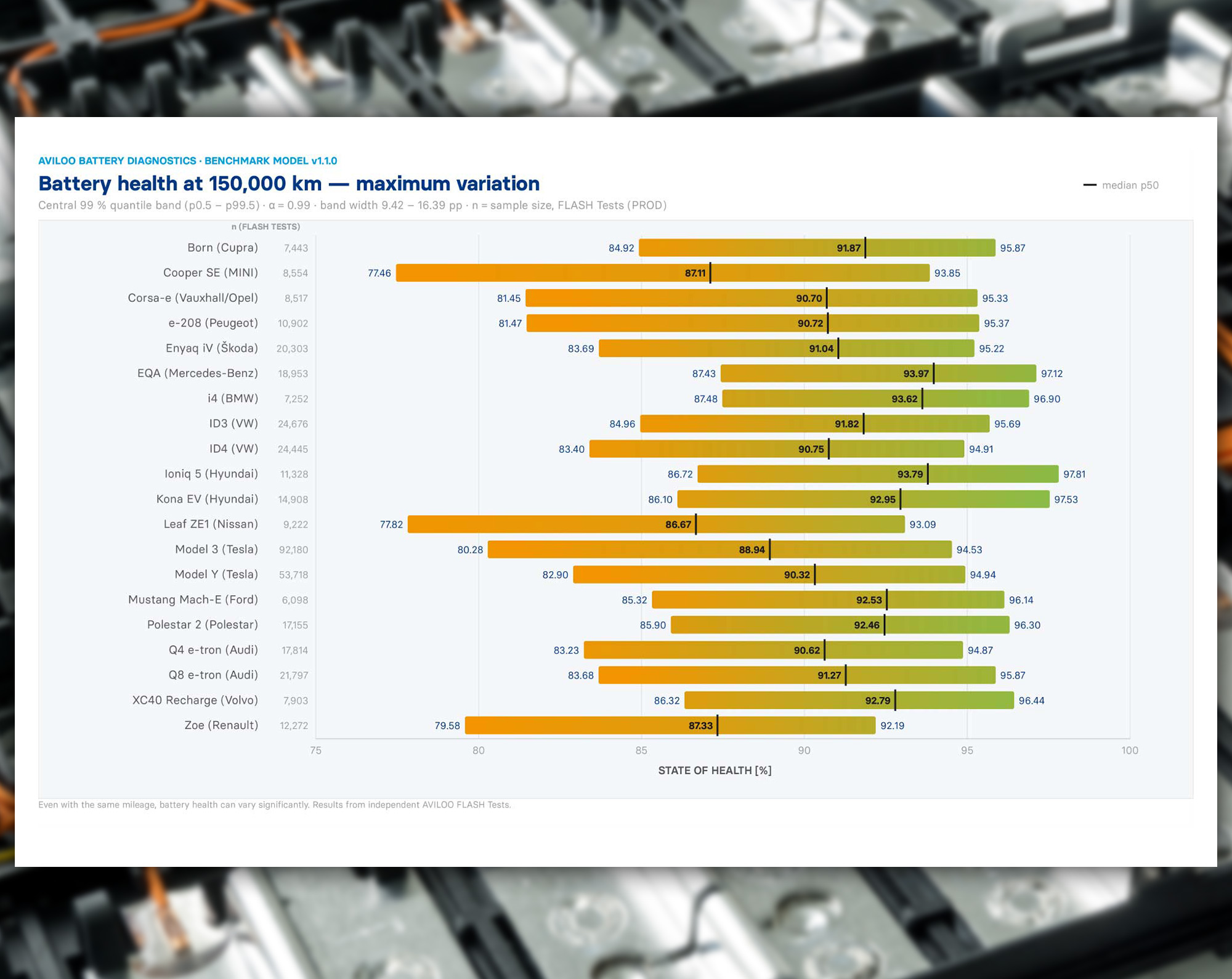Click the sample size "92,180" for Model 3
Screen dimensions: 1232x979
click(x=293, y=550)
